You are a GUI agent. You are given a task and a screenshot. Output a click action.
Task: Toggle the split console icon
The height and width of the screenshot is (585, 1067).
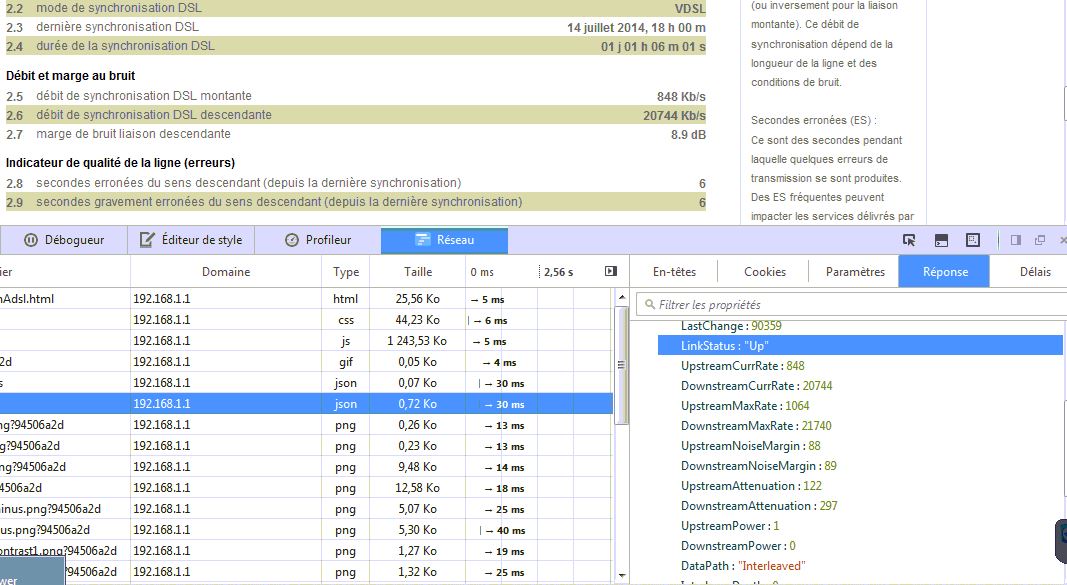pos(941,240)
